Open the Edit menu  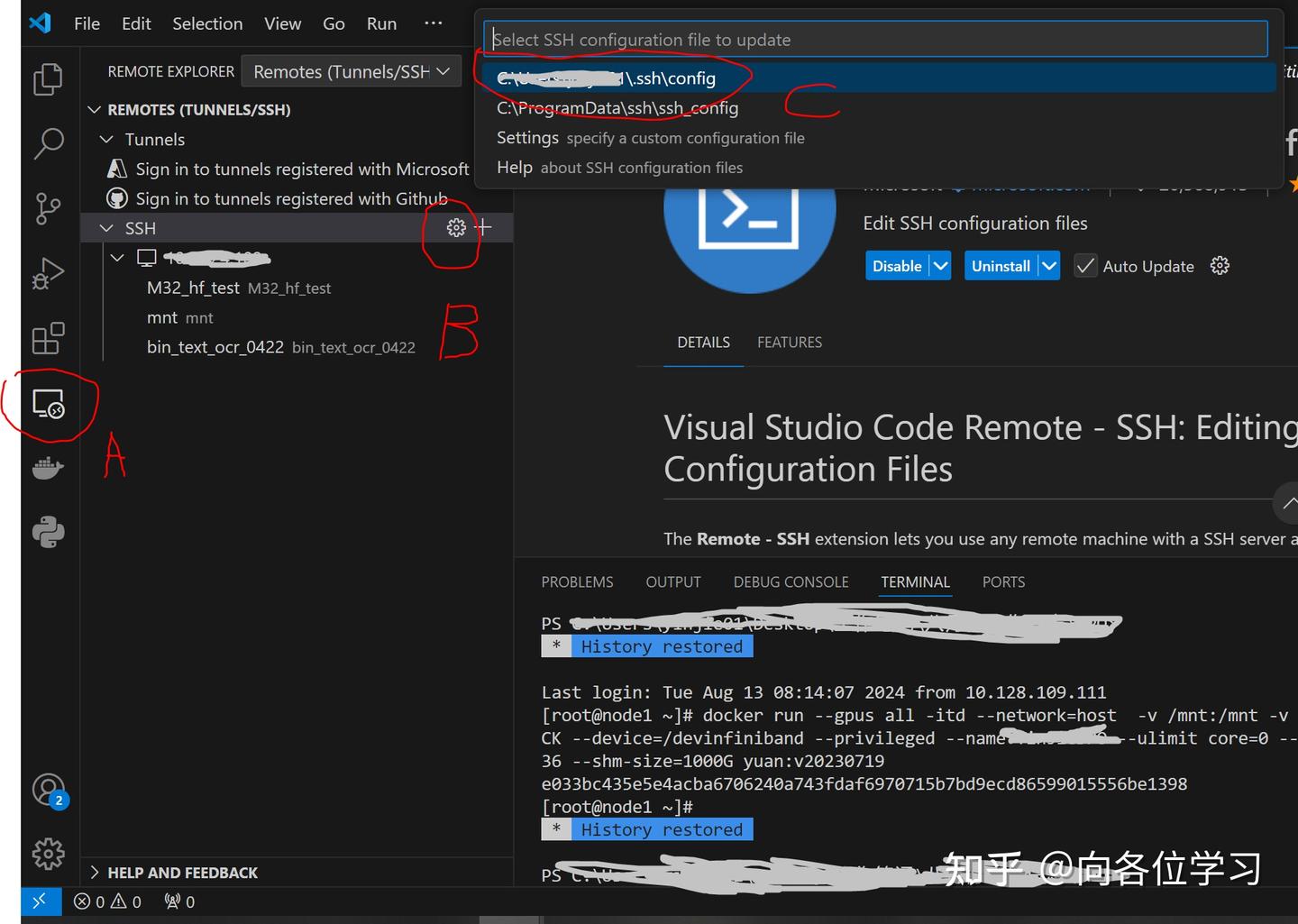pyautogui.click(x=136, y=23)
